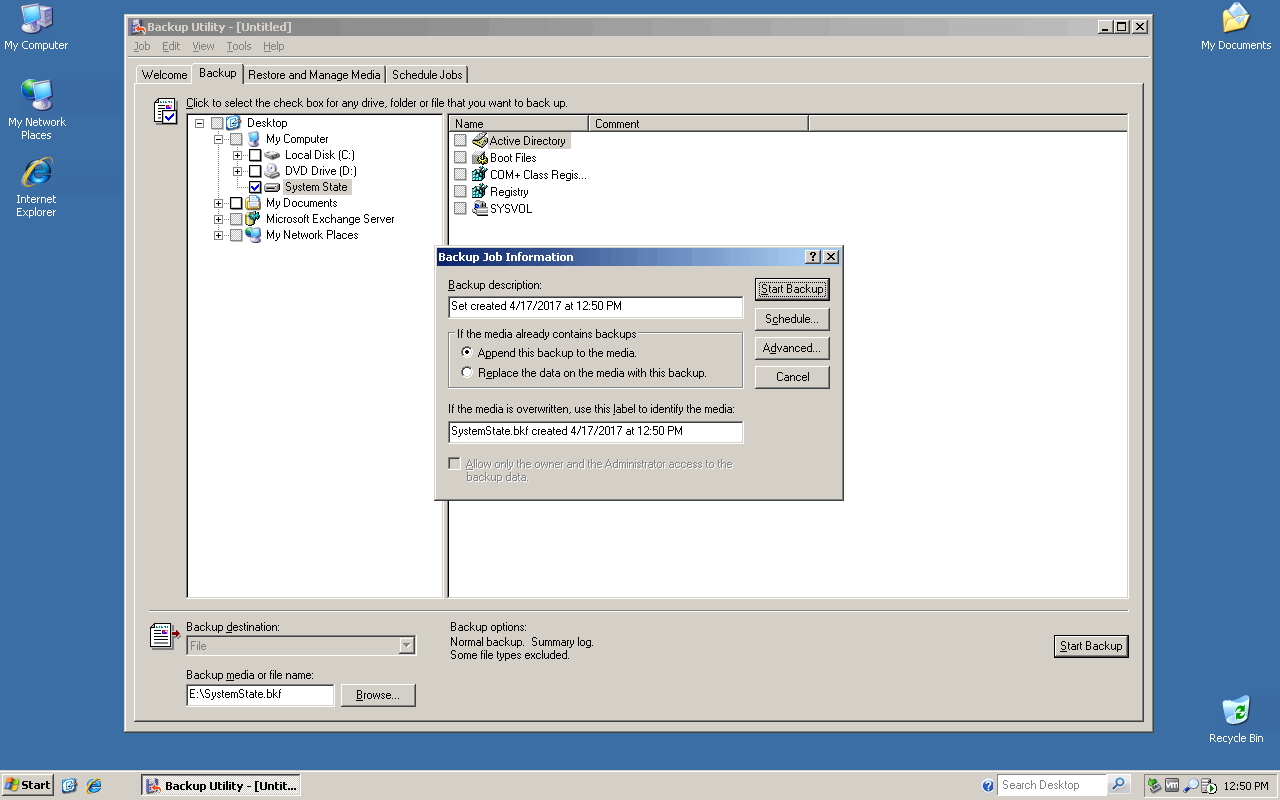Collapse the Desktop tree node

click(x=200, y=123)
